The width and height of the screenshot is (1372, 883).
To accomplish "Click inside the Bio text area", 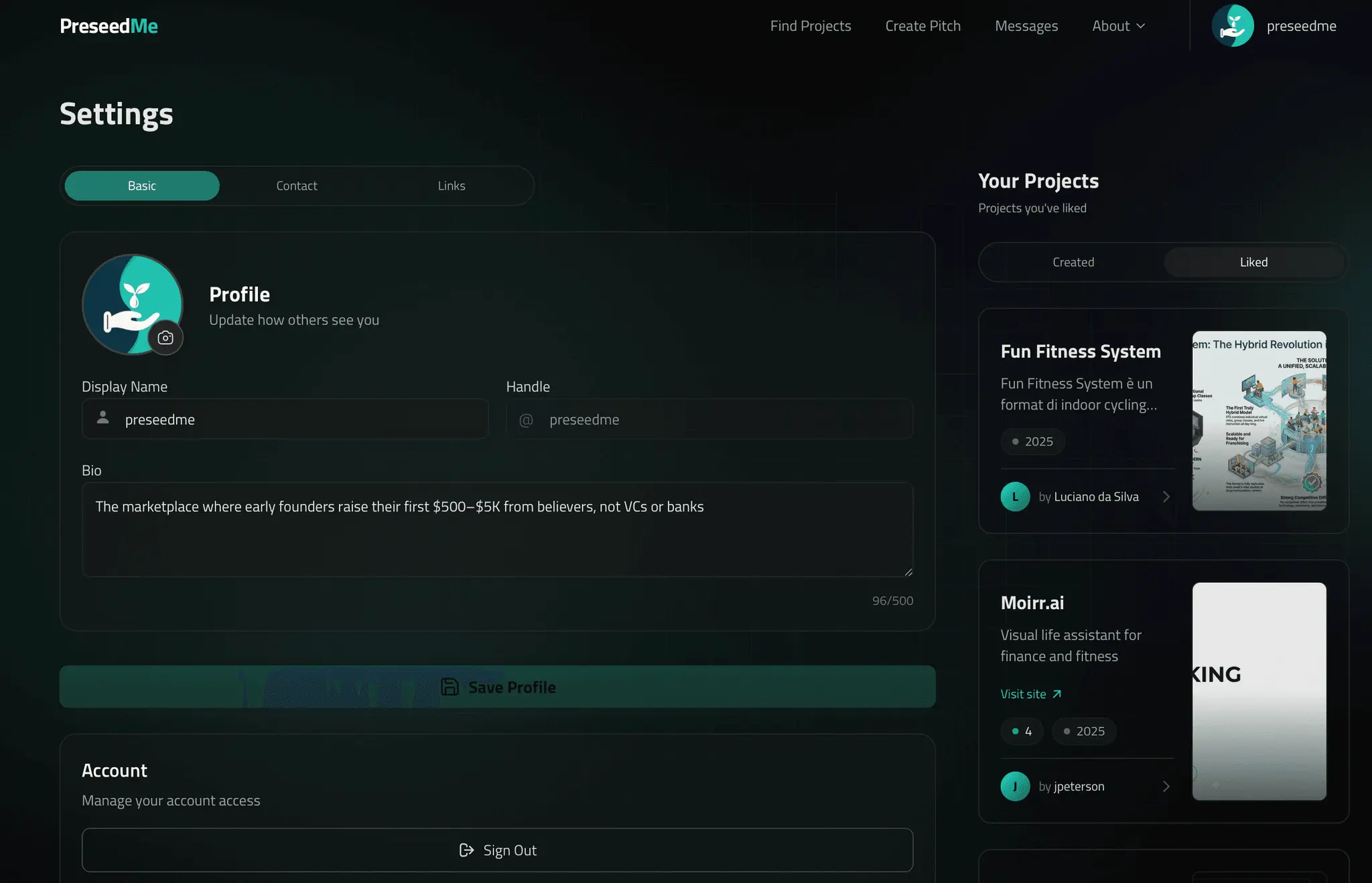I will [497, 529].
